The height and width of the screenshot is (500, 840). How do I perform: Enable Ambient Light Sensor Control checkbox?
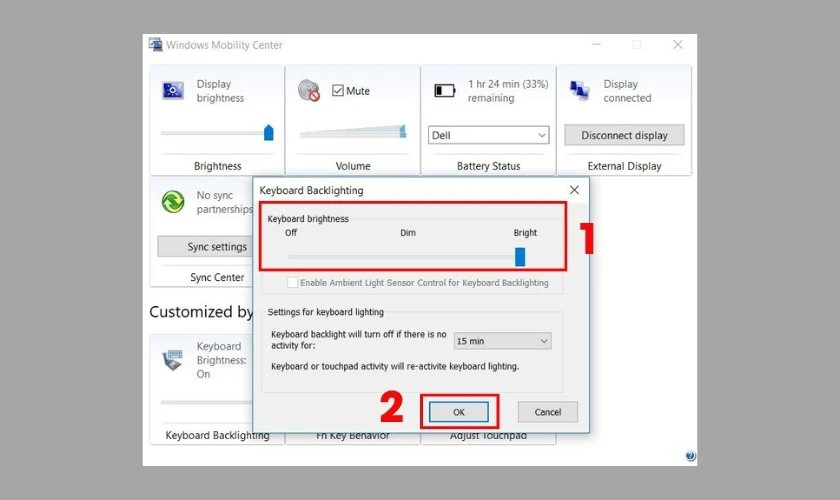pyautogui.click(x=292, y=282)
